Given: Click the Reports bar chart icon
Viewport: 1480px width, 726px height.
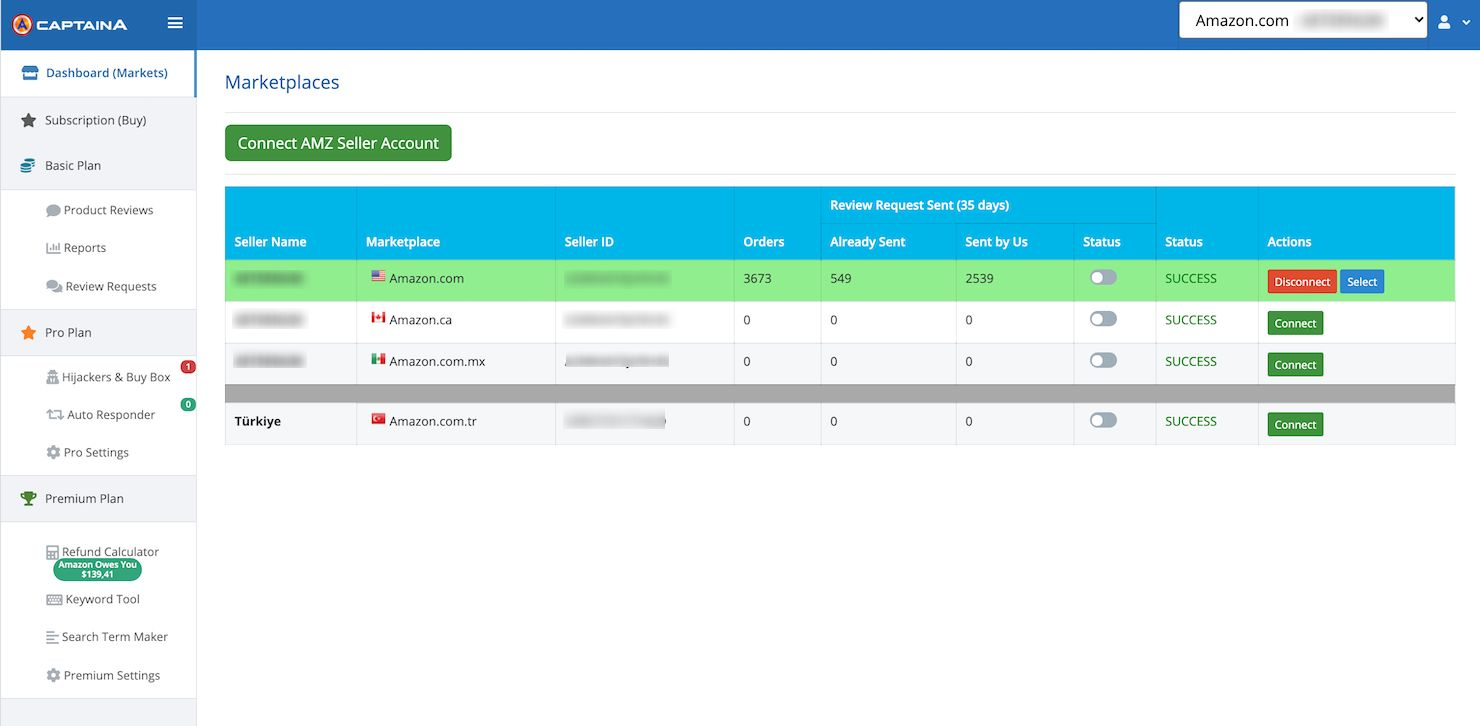Looking at the screenshot, I should click(x=53, y=248).
